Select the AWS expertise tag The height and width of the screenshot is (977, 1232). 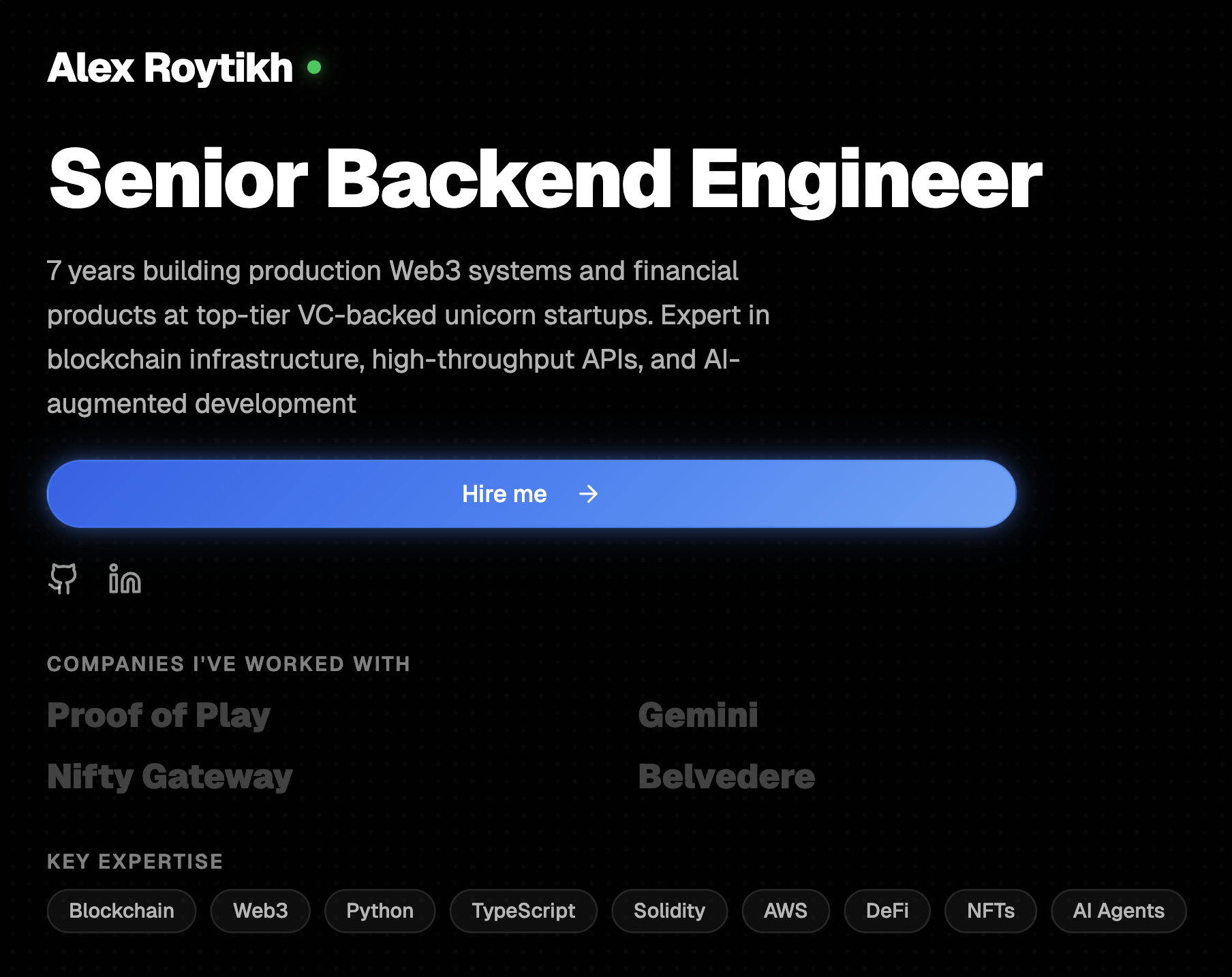786,911
